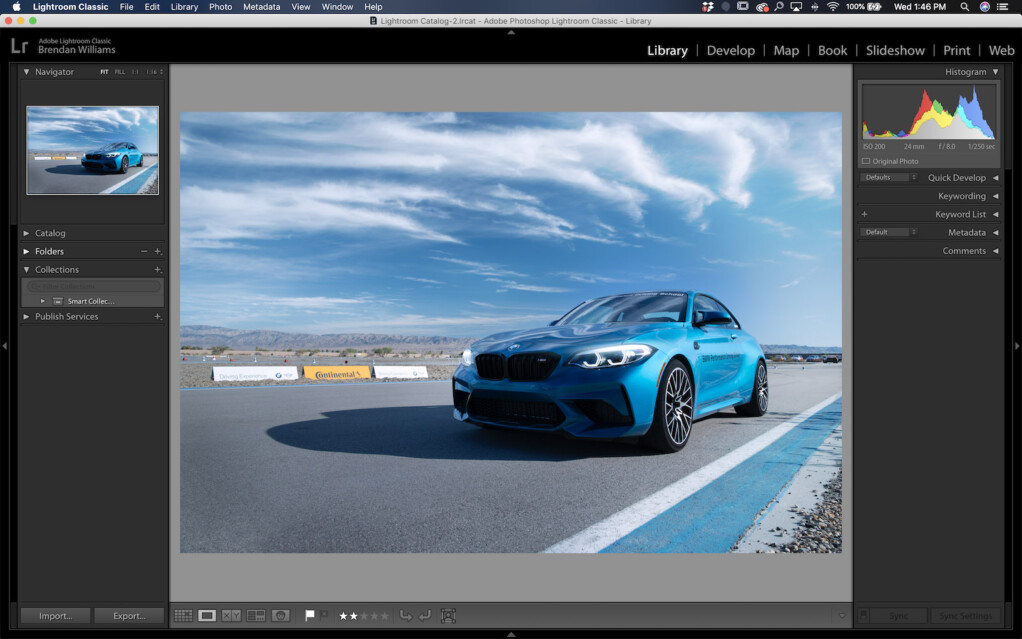Screen dimensions: 1022x639
Task: Flag the photo as a pick
Action: coord(310,615)
